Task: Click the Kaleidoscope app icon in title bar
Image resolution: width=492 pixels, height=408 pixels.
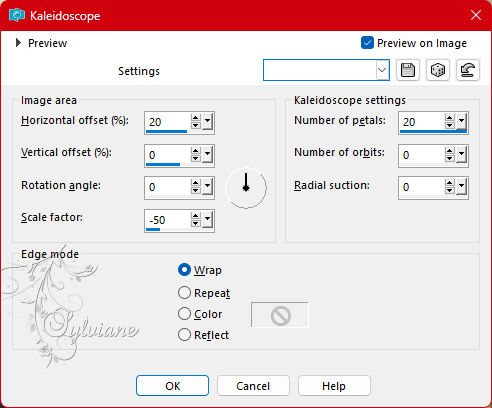Action: (17, 15)
